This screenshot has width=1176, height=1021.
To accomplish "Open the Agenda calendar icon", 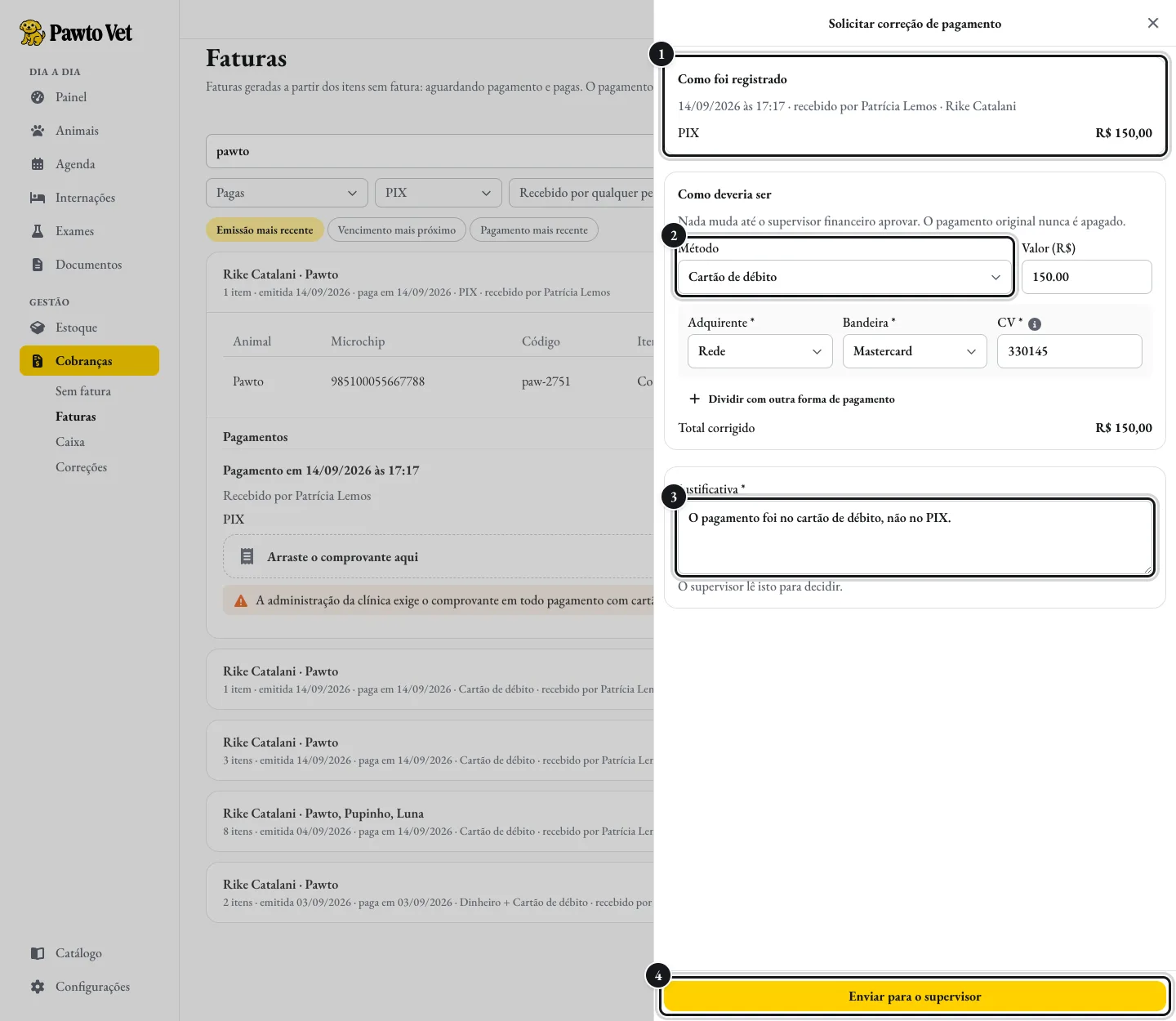I will [x=38, y=164].
